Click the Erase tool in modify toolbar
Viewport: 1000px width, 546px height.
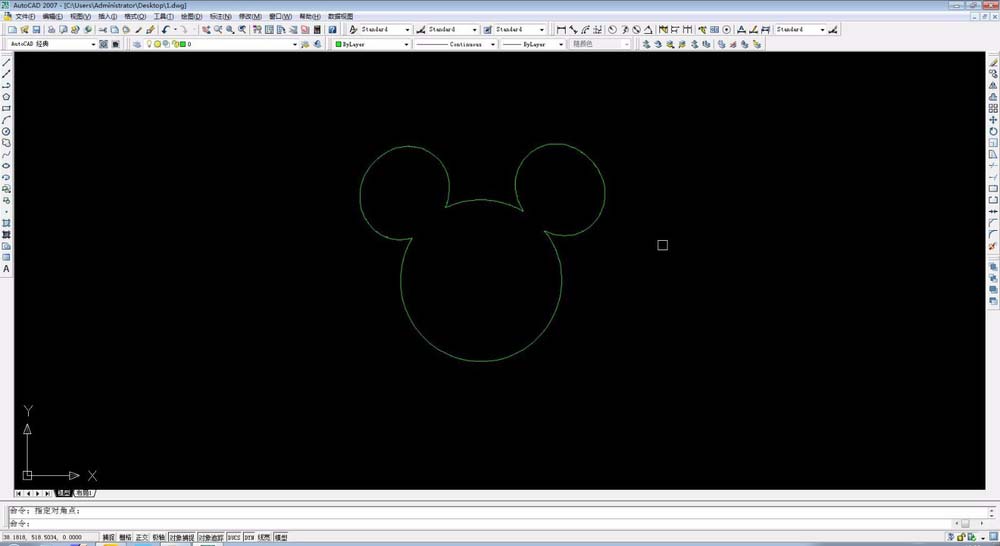(x=993, y=62)
